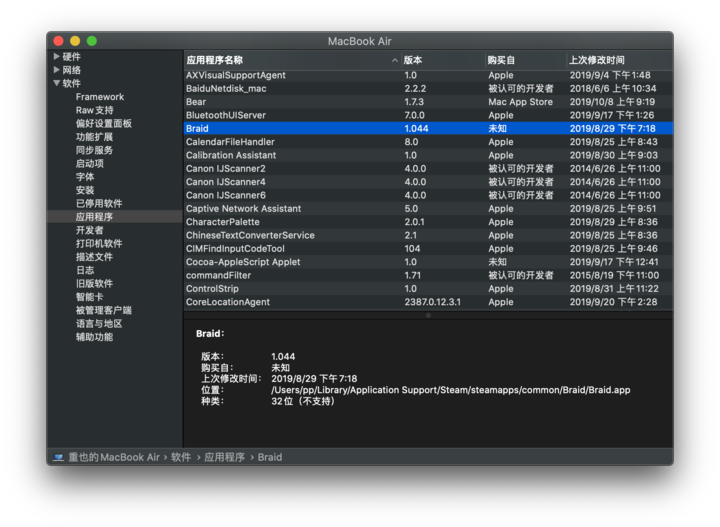Select Raw 支持 in the sidebar
720x527 pixels.
click(x=94, y=110)
